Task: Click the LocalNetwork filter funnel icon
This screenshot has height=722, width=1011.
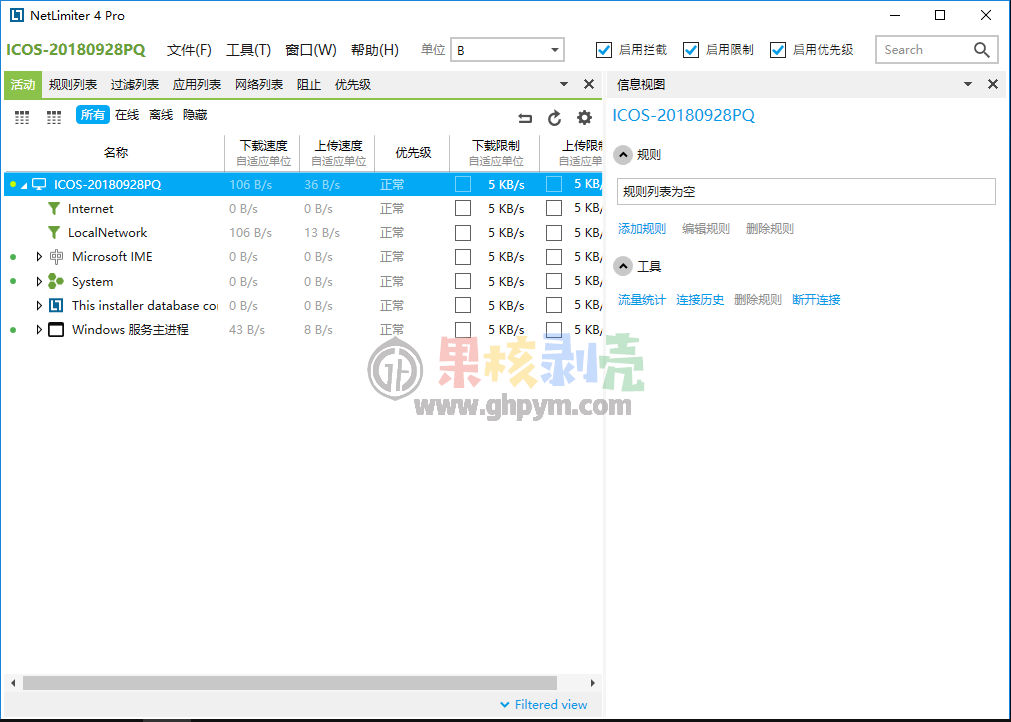Action: tap(54, 232)
